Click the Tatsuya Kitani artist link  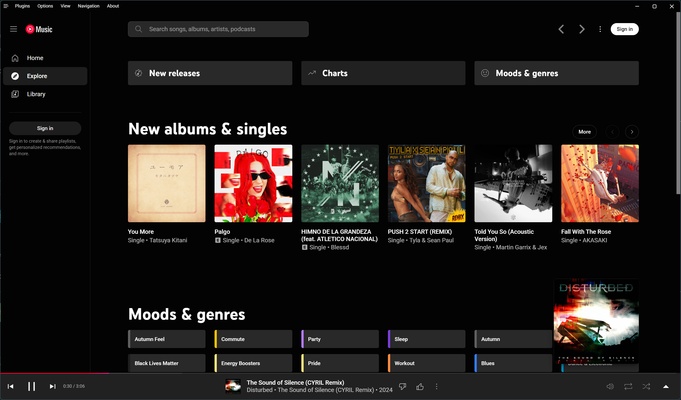pyautogui.click(x=168, y=240)
